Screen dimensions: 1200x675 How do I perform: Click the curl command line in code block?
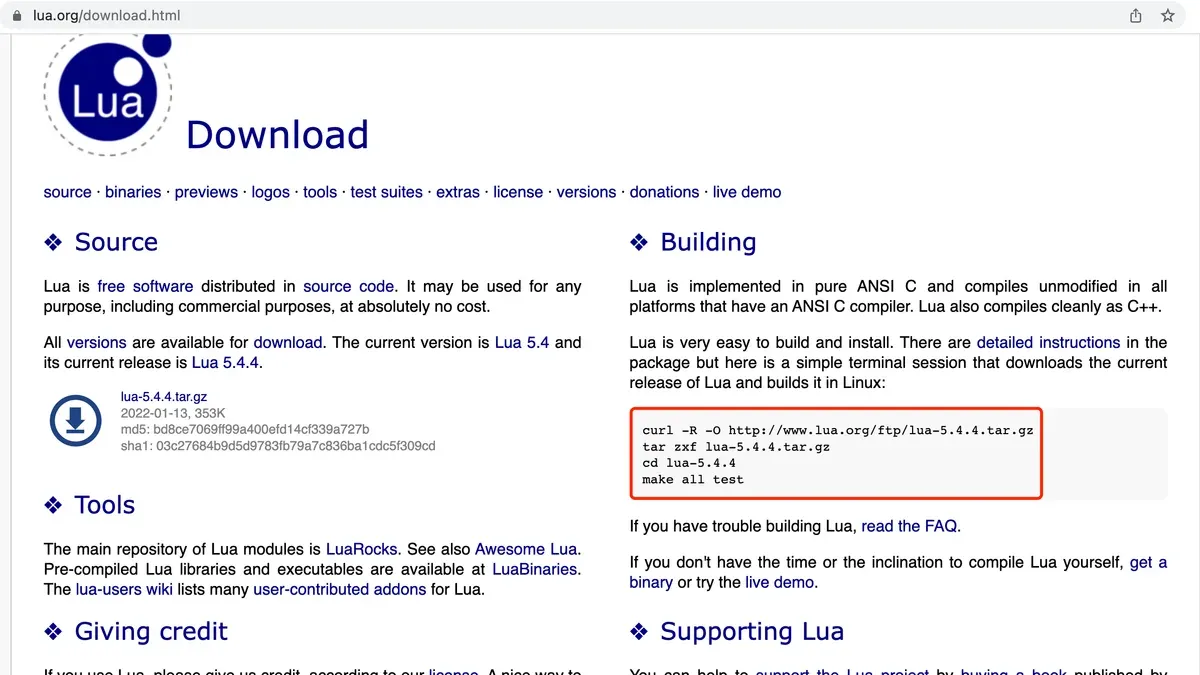838,430
